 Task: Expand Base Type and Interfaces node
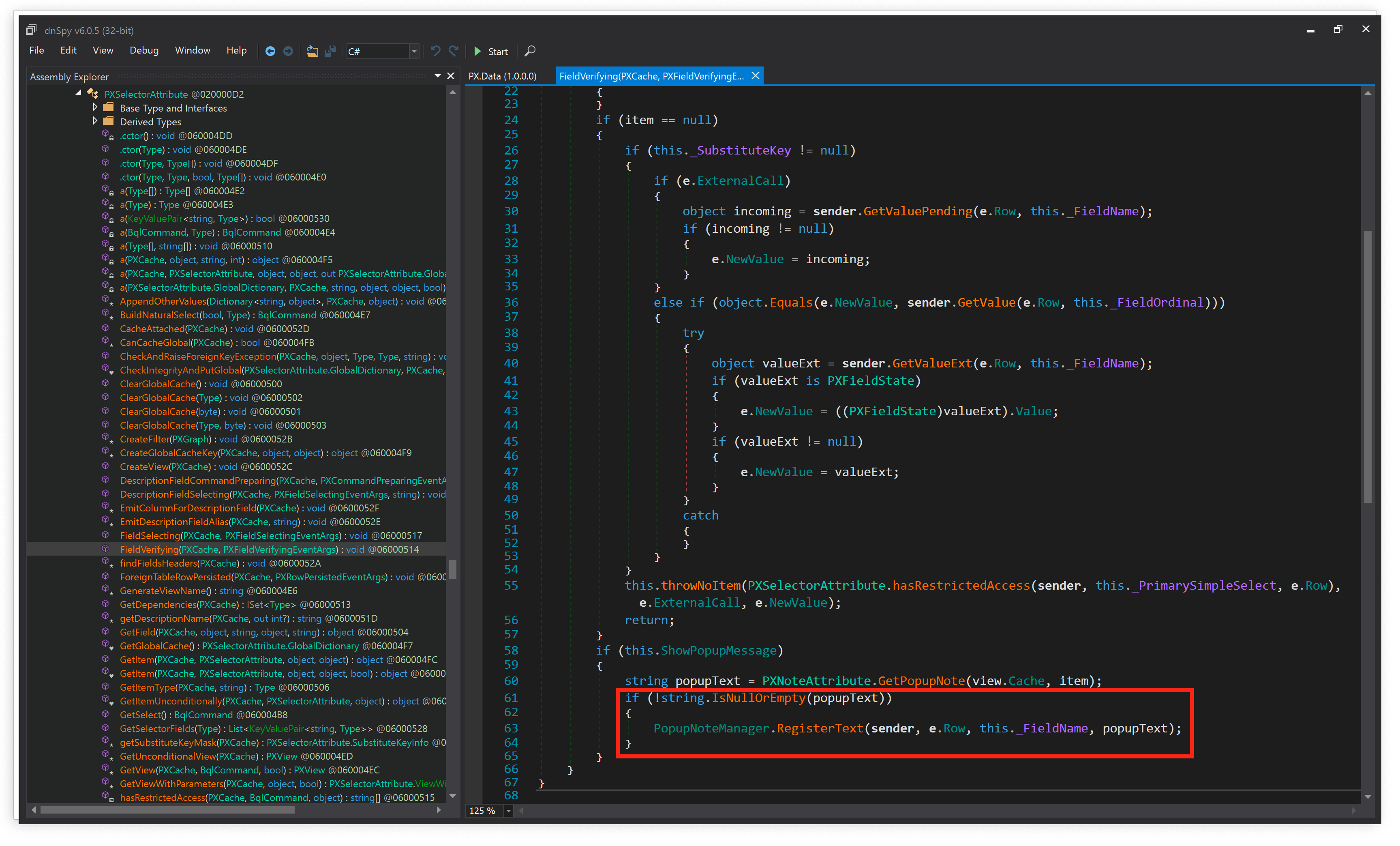tap(95, 107)
